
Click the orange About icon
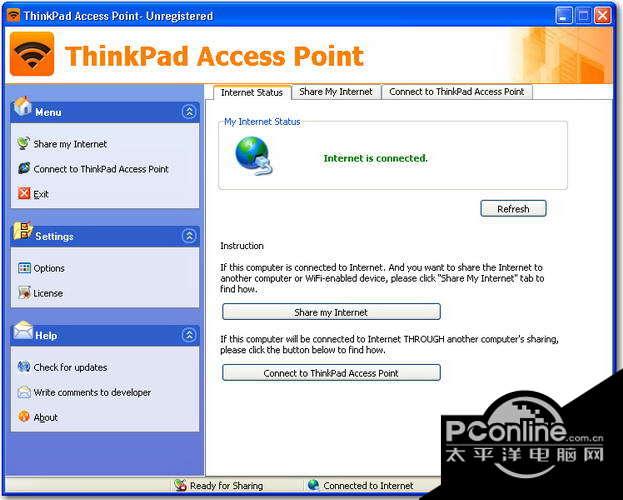24,417
